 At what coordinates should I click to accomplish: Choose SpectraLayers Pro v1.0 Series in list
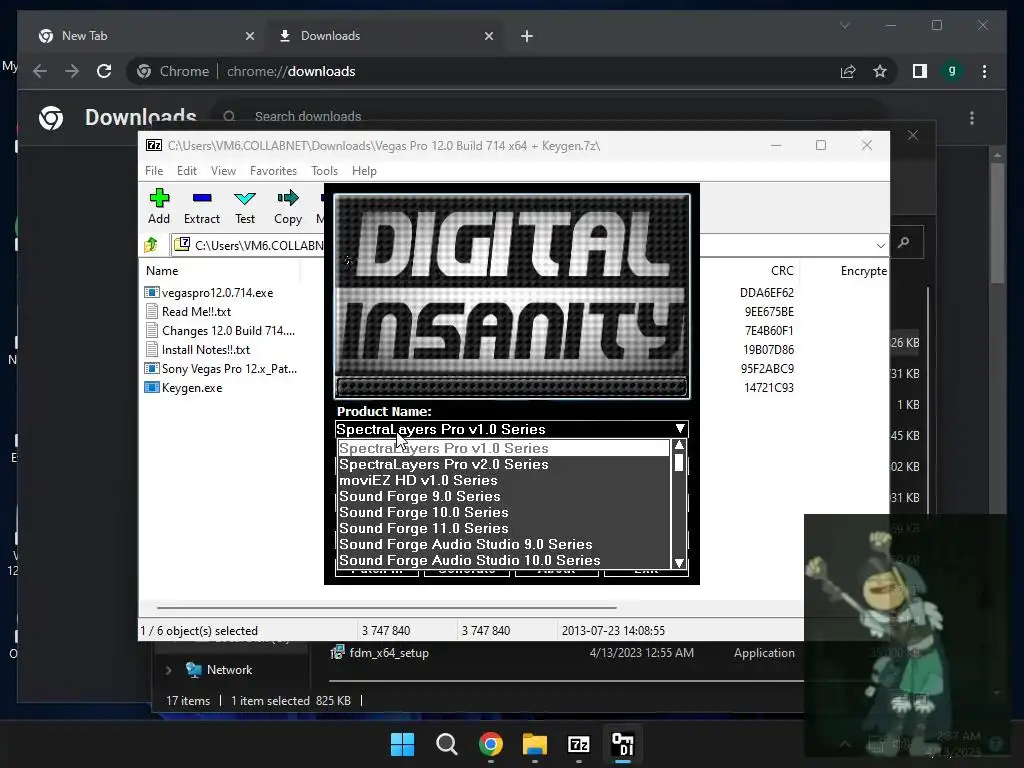504,448
